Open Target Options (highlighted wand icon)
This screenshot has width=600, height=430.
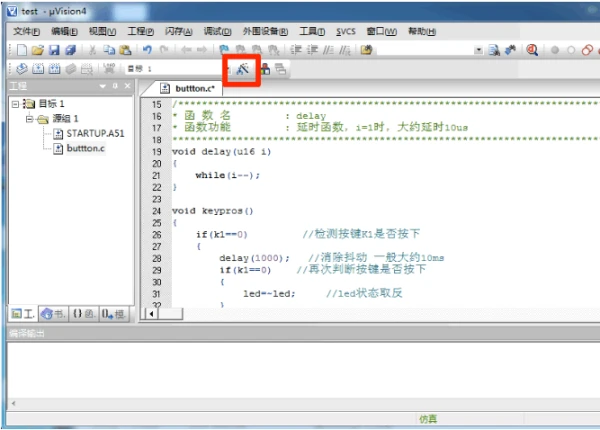pos(242,69)
